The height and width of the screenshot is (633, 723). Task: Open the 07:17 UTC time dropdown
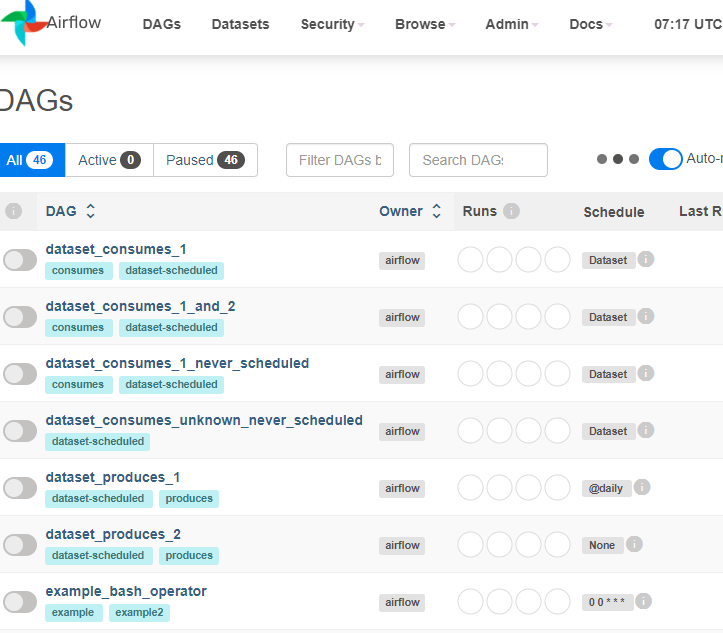pos(688,24)
